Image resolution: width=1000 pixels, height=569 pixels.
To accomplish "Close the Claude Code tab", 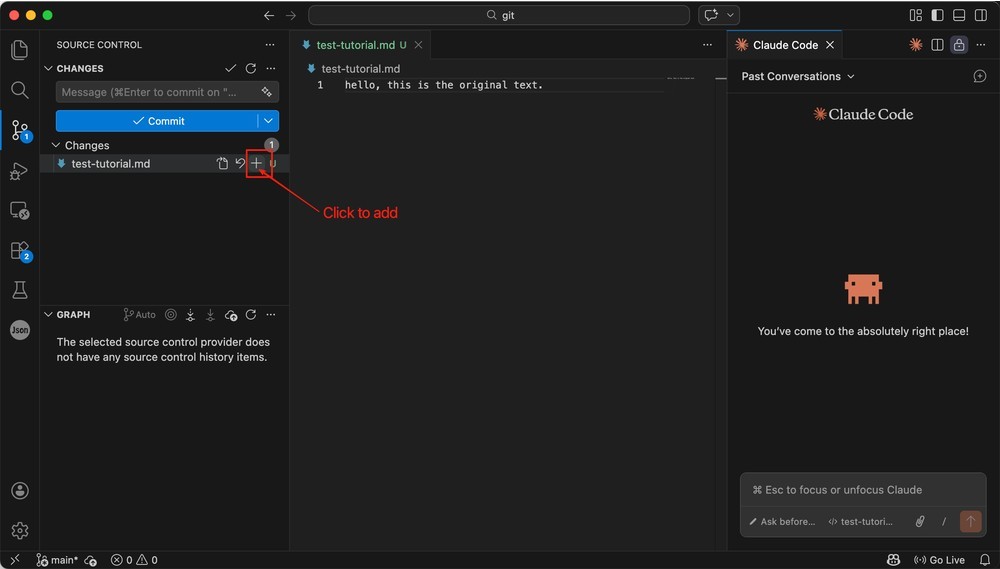I will (x=830, y=45).
